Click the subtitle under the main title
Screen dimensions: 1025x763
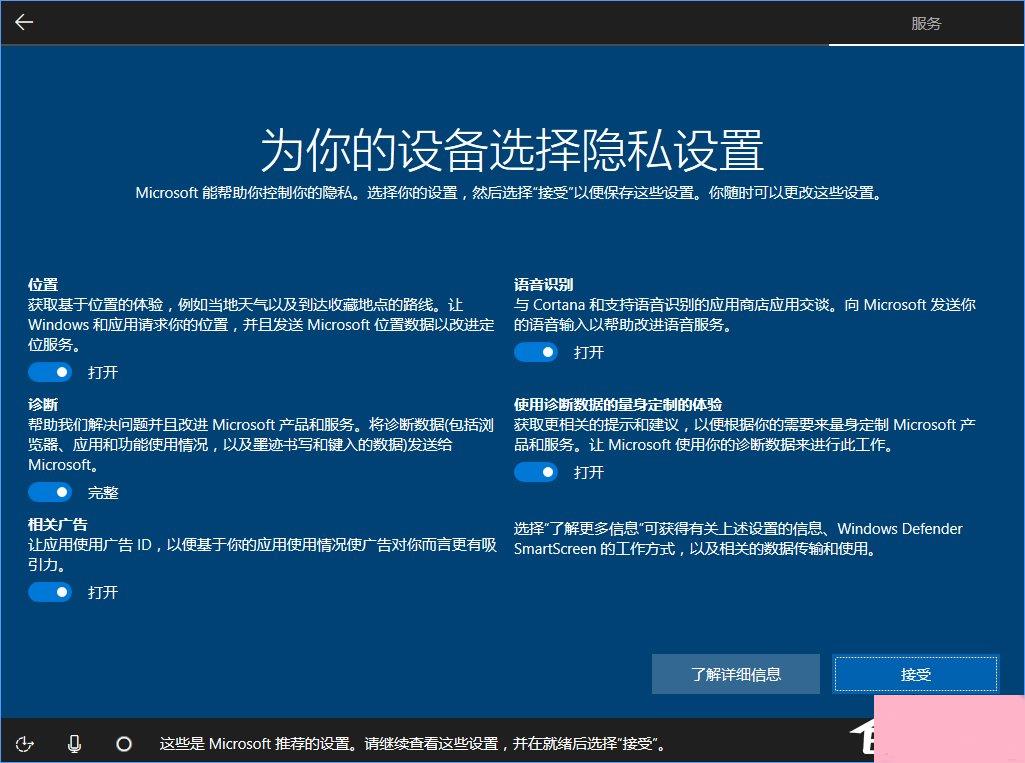point(509,192)
